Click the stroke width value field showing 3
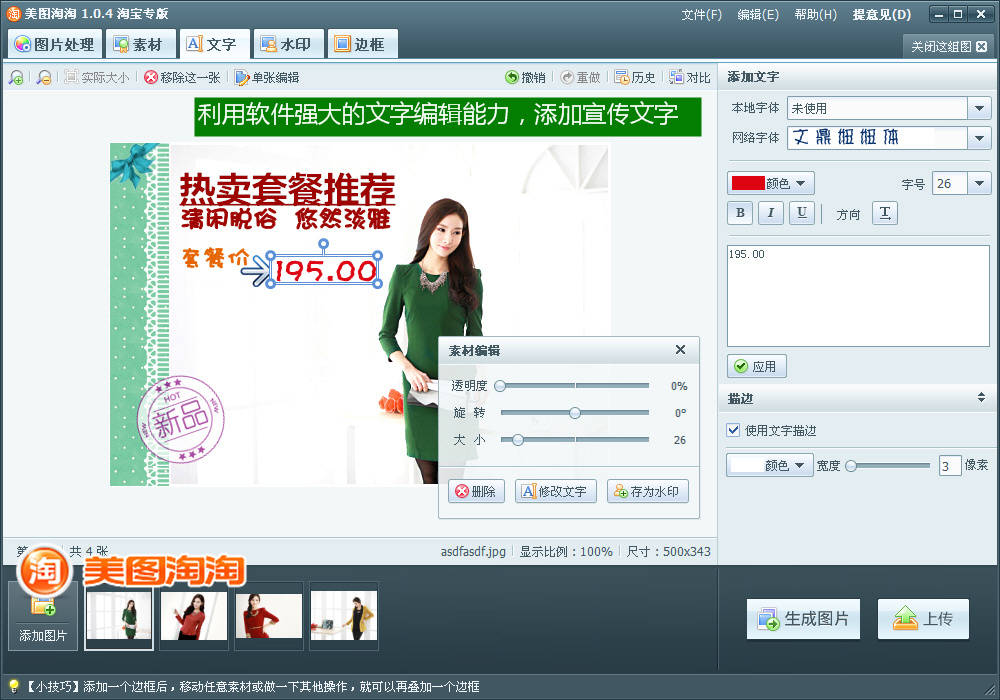The height and width of the screenshot is (700, 1000). (x=950, y=466)
